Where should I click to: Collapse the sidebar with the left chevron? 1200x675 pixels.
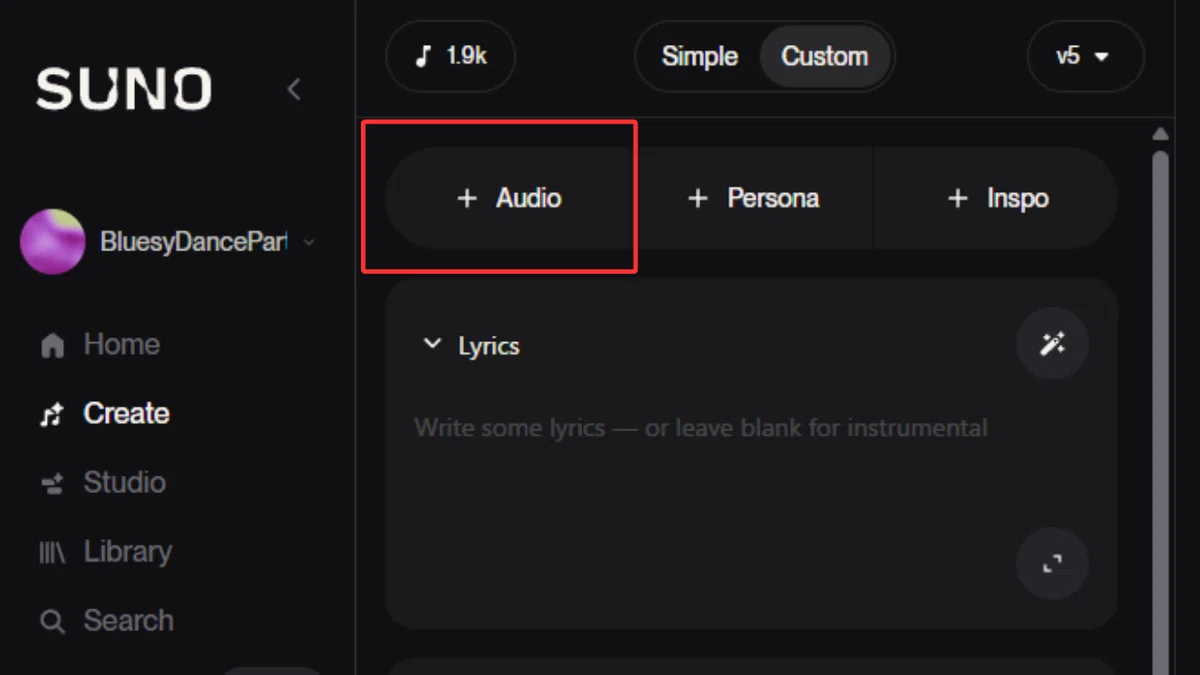click(x=293, y=90)
